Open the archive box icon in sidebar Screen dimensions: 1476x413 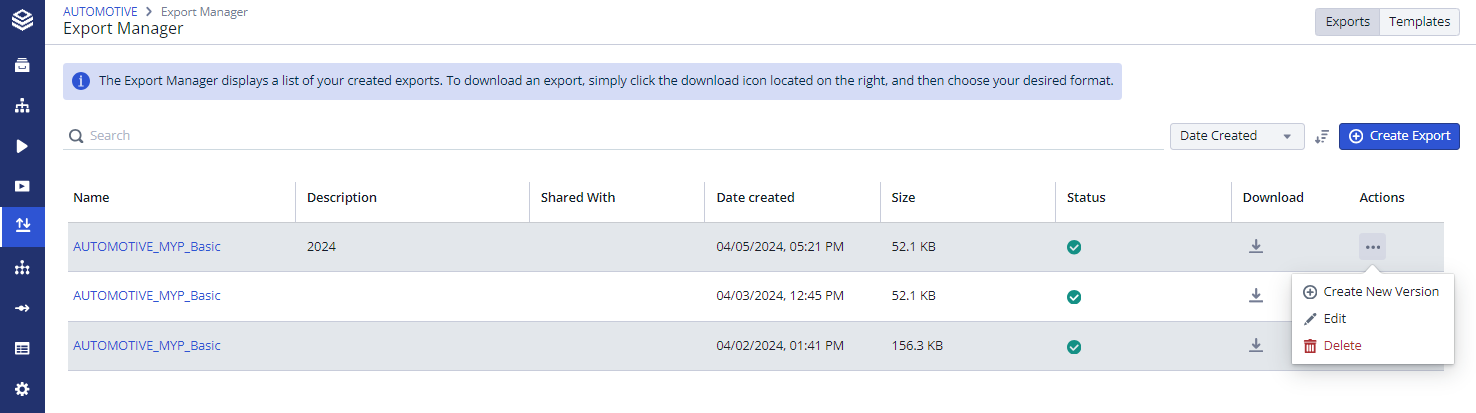point(22,65)
